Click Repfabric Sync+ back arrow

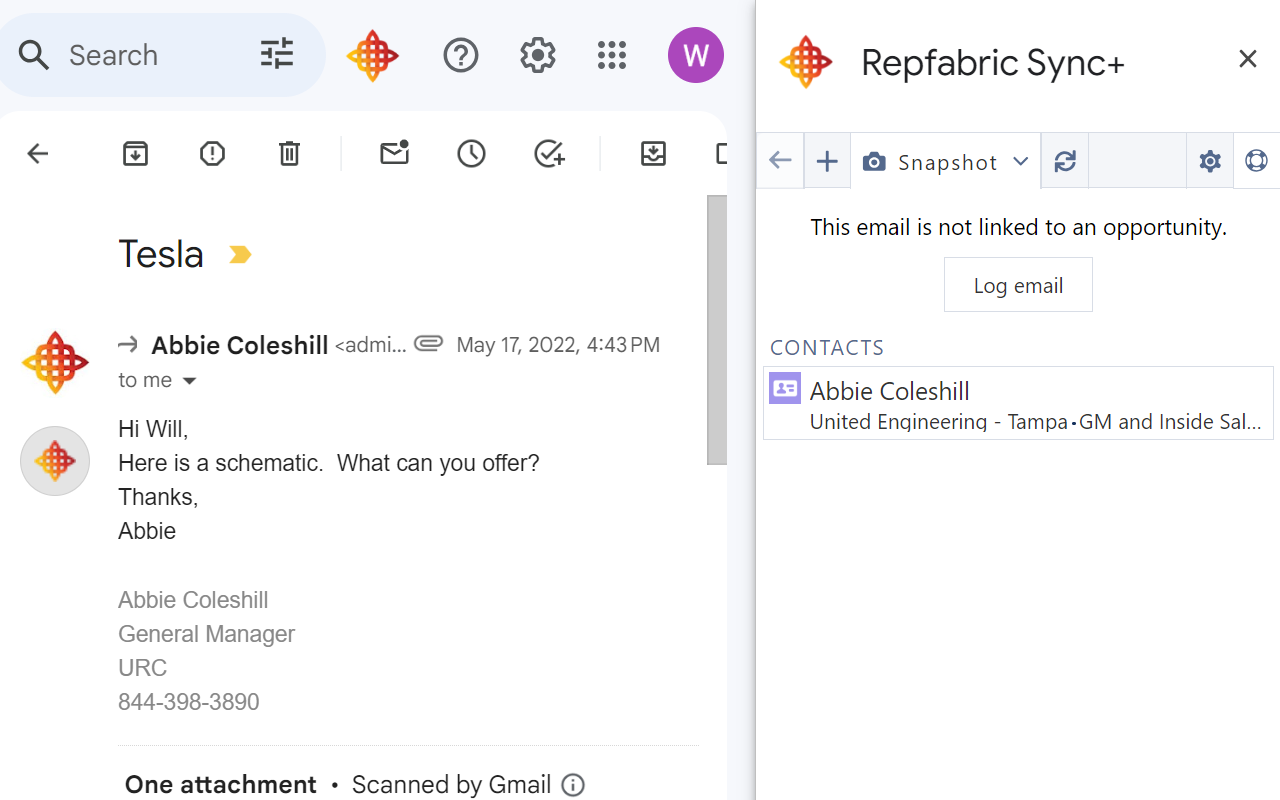[x=780, y=161]
